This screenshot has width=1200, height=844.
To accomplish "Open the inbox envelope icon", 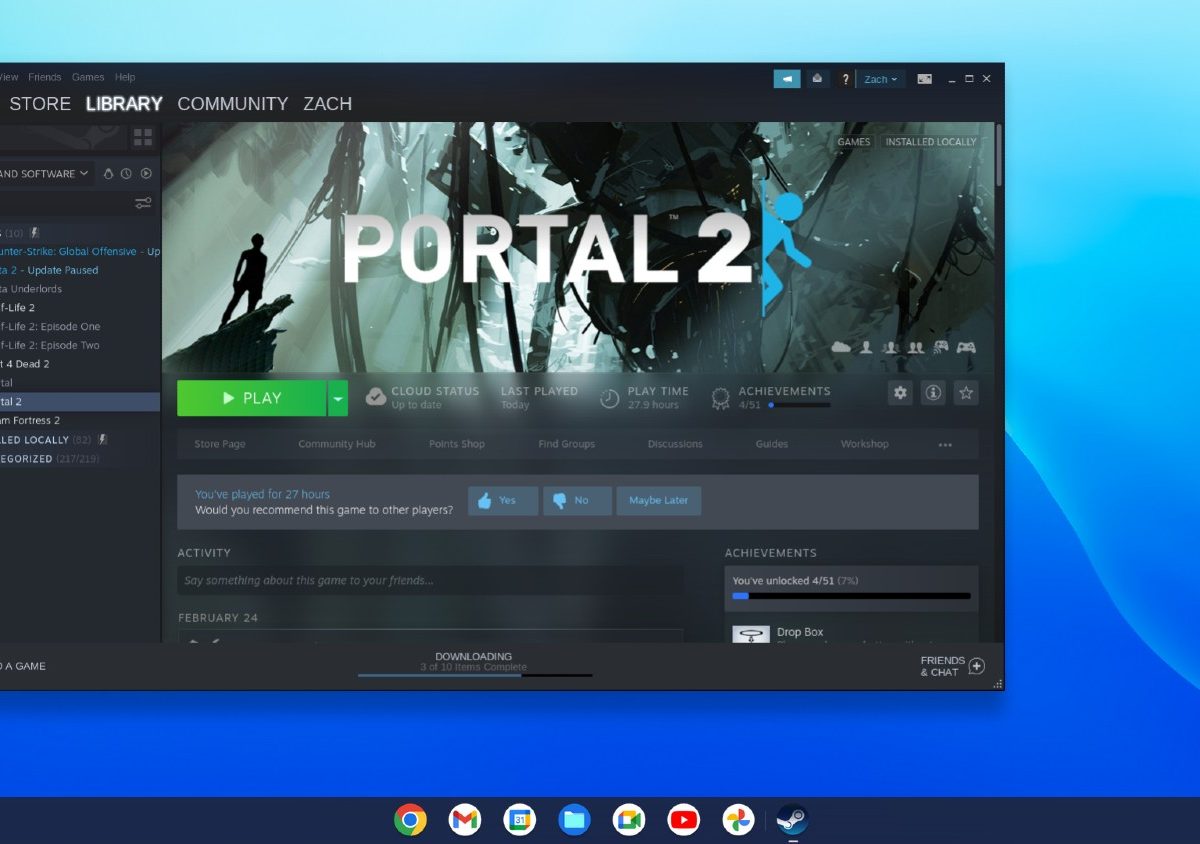I will tap(818, 79).
